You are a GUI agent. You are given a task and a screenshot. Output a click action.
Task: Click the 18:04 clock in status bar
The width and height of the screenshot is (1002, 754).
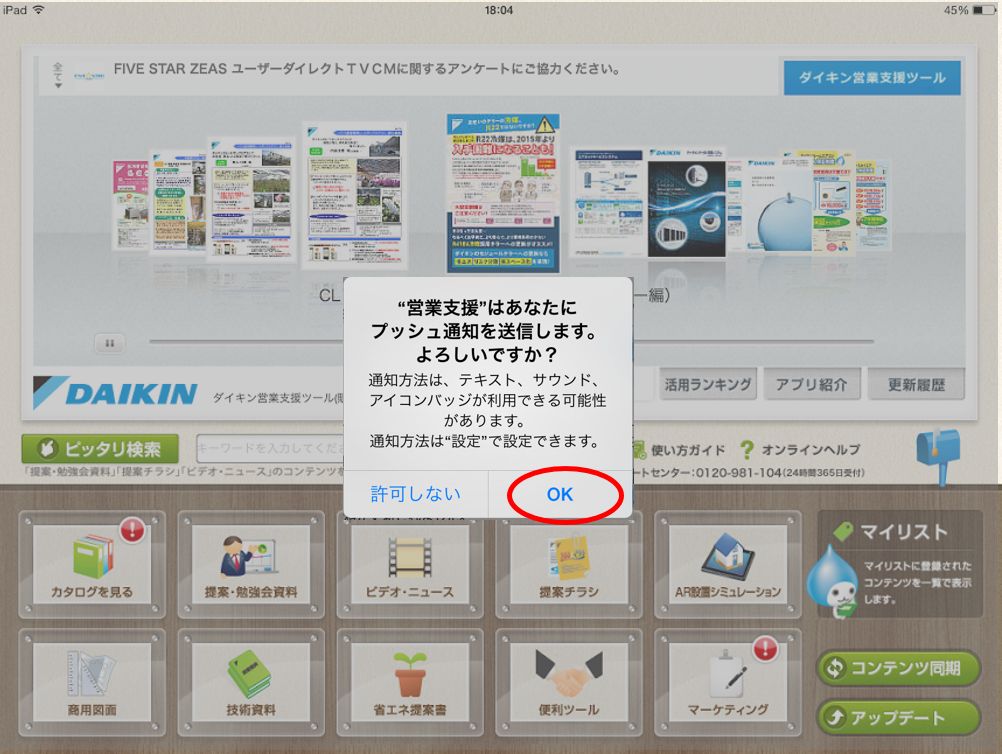[498, 10]
